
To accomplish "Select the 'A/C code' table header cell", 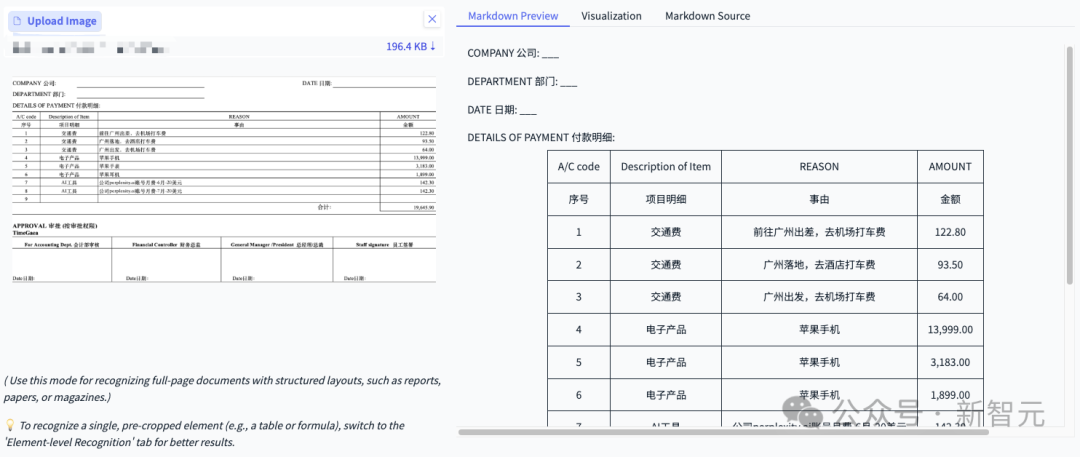I will tap(578, 166).
